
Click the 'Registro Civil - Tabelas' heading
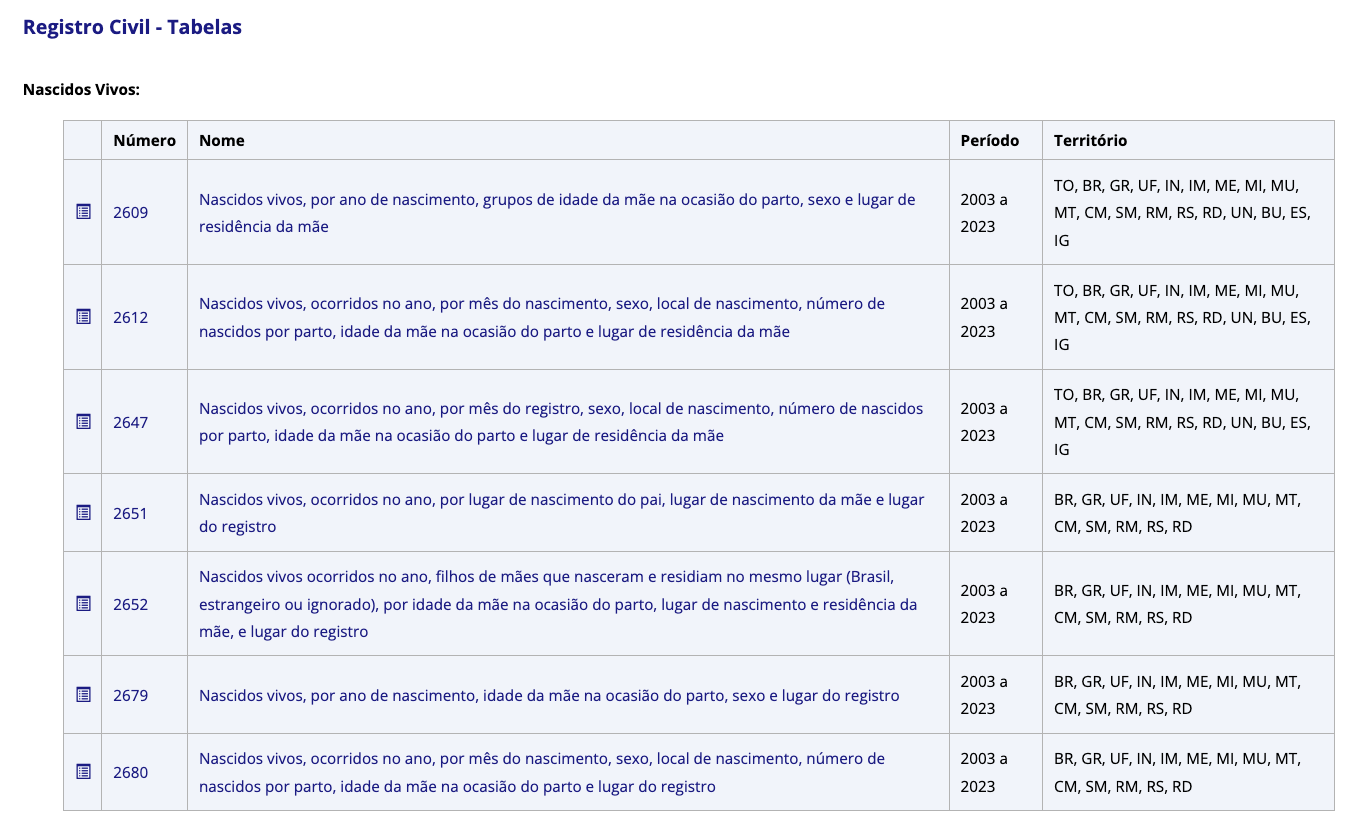[132, 27]
